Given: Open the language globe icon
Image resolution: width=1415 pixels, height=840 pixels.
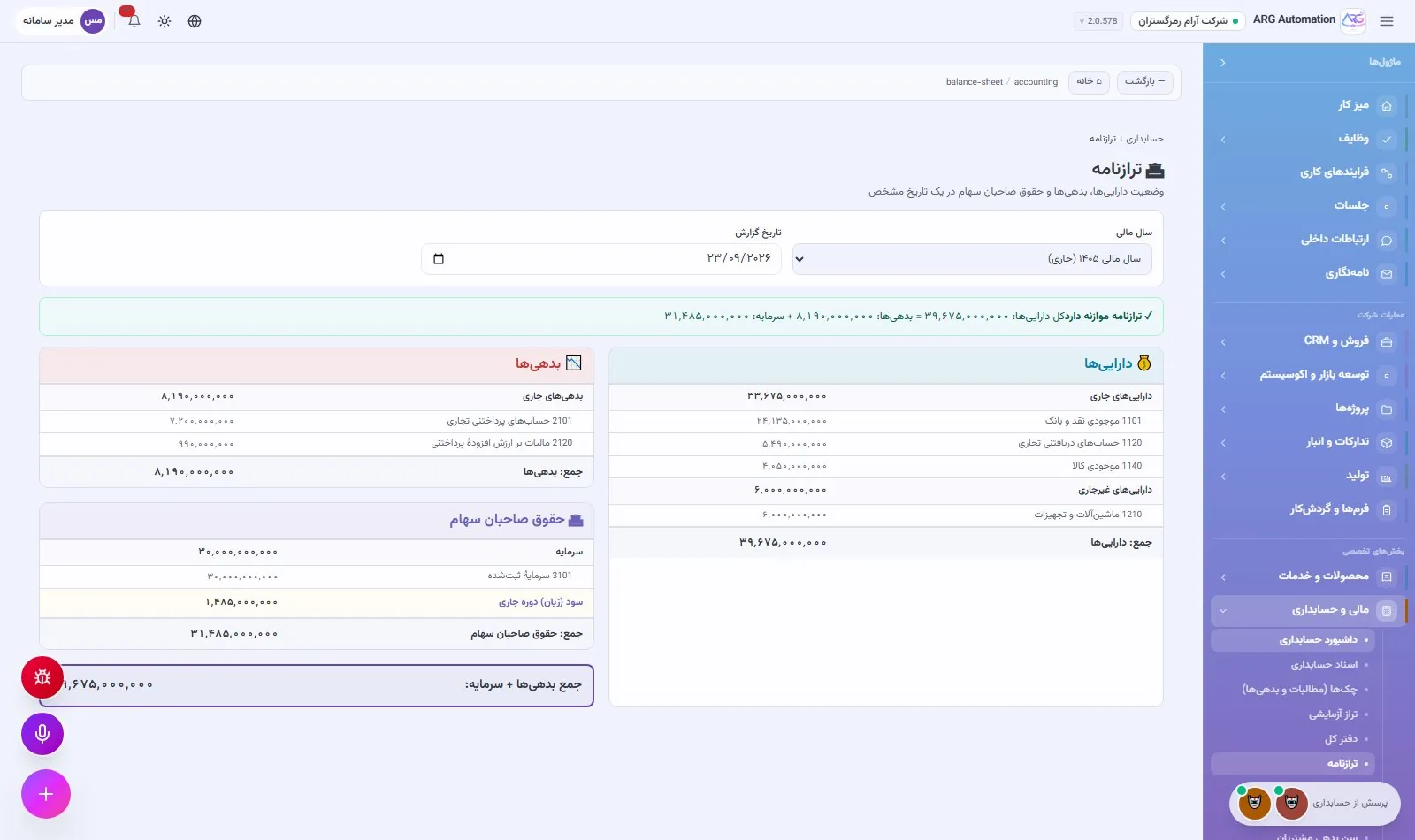Looking at the screenshot, I should coord(195,21).
